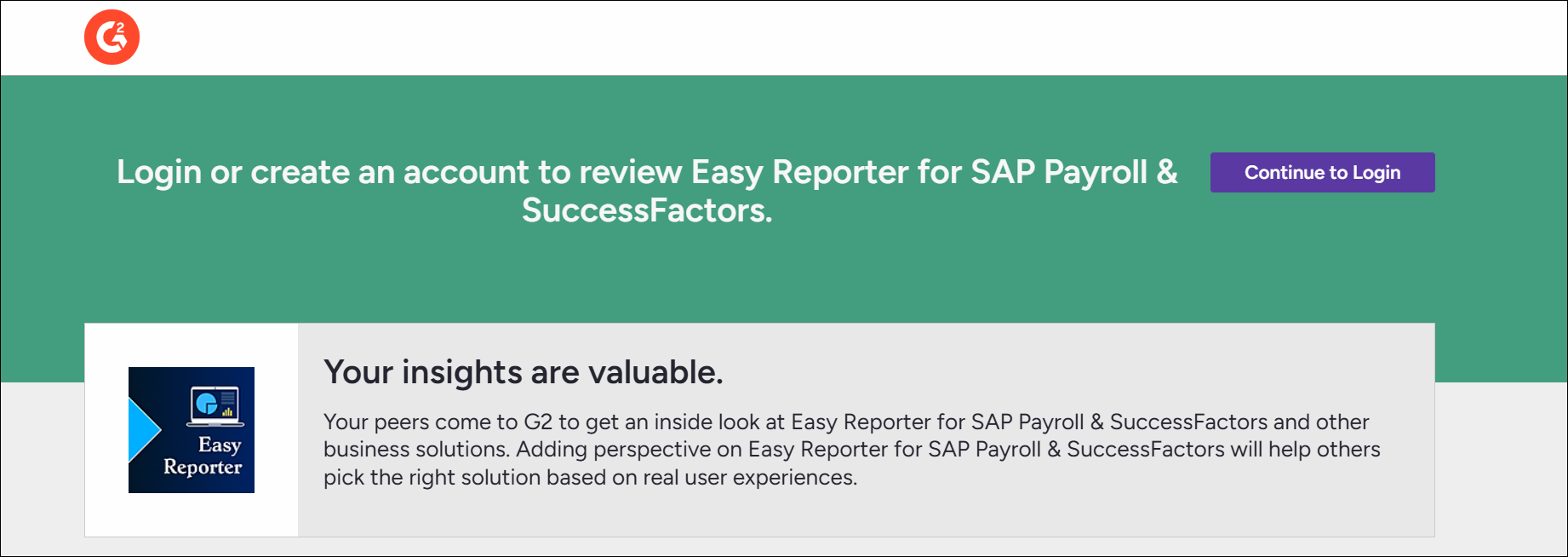
Task: Click the 'business solutions. Adding perspective' paragraph line
Action: [x=851, y=449]
